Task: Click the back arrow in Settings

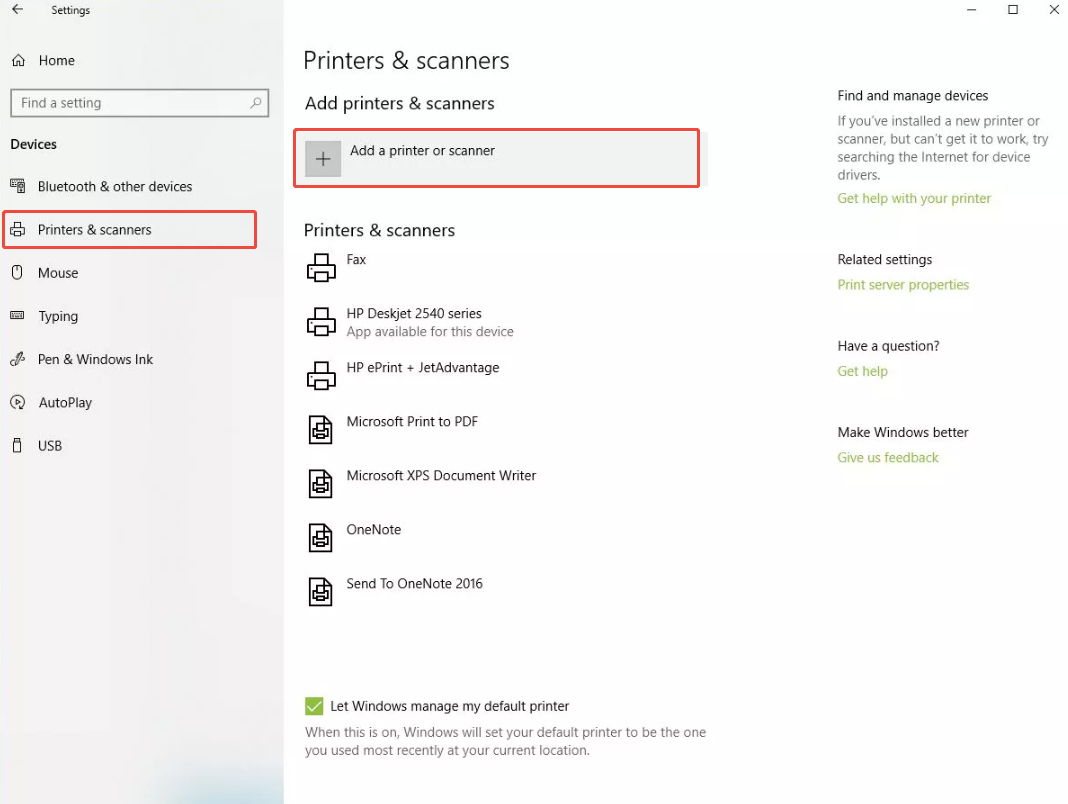Action: click(x=17, y=10)
